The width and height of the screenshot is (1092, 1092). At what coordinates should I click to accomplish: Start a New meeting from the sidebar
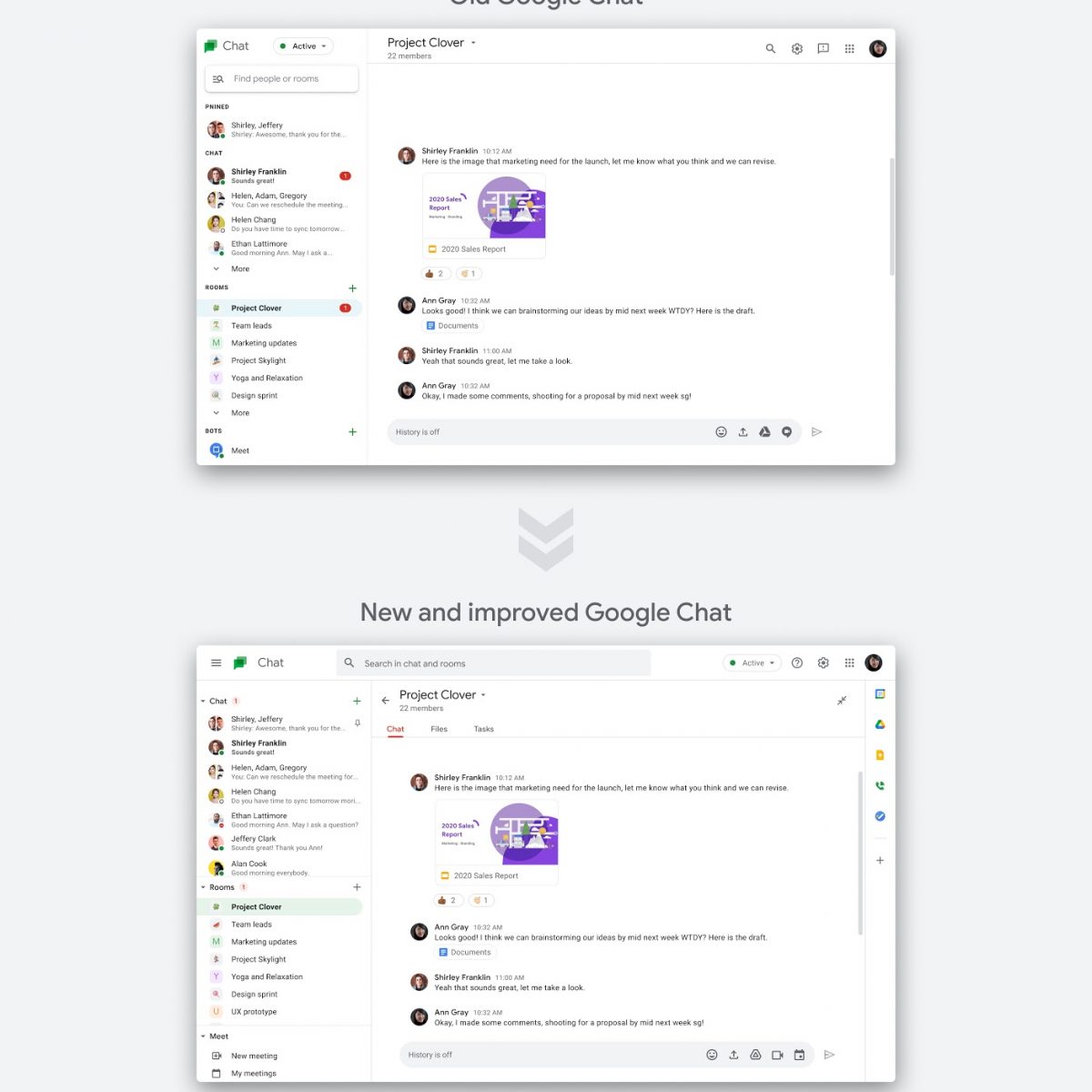pyautogui.click(x=254, y=1056)
